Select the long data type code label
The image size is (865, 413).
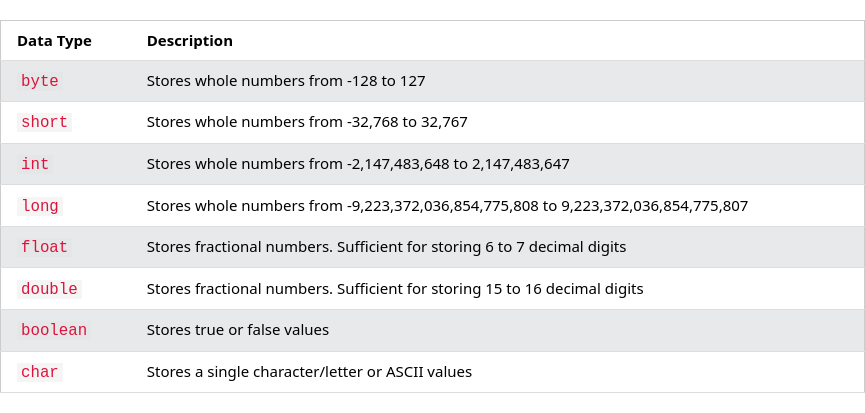click(40, 206)
